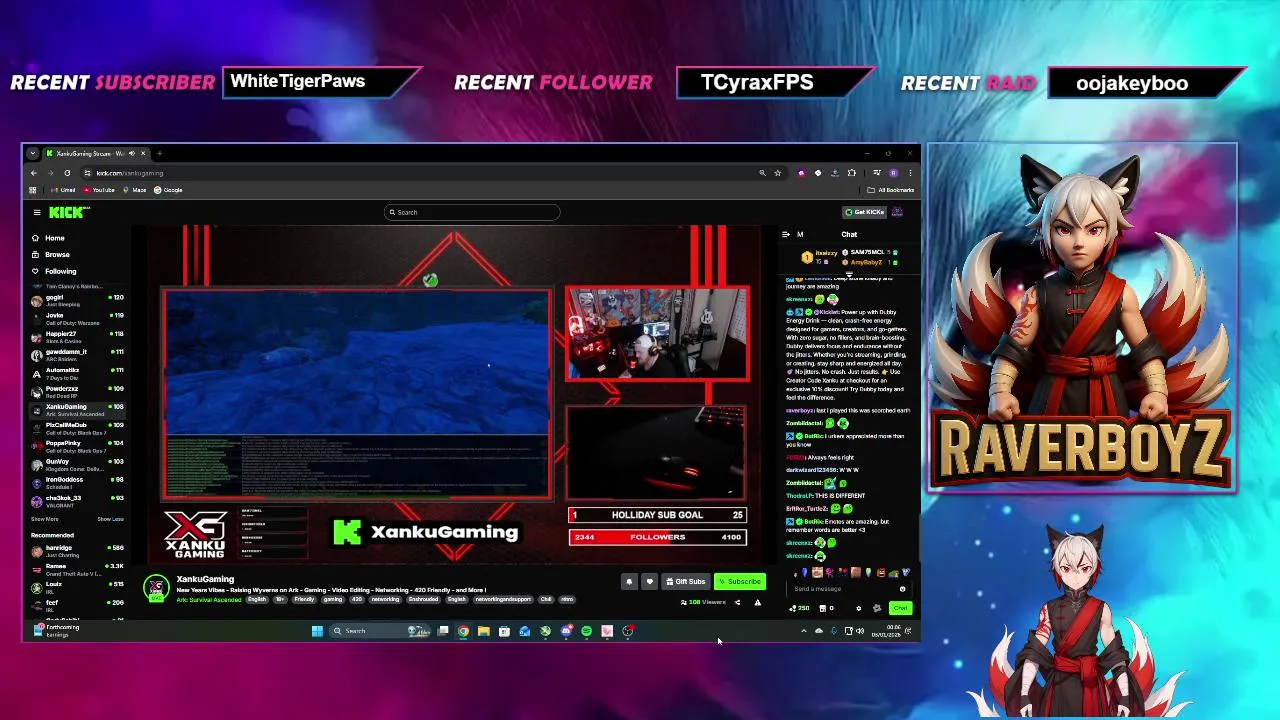Click the Get KICKs button
Viewport: 1280px width, 720px height.
coord(864,212)
